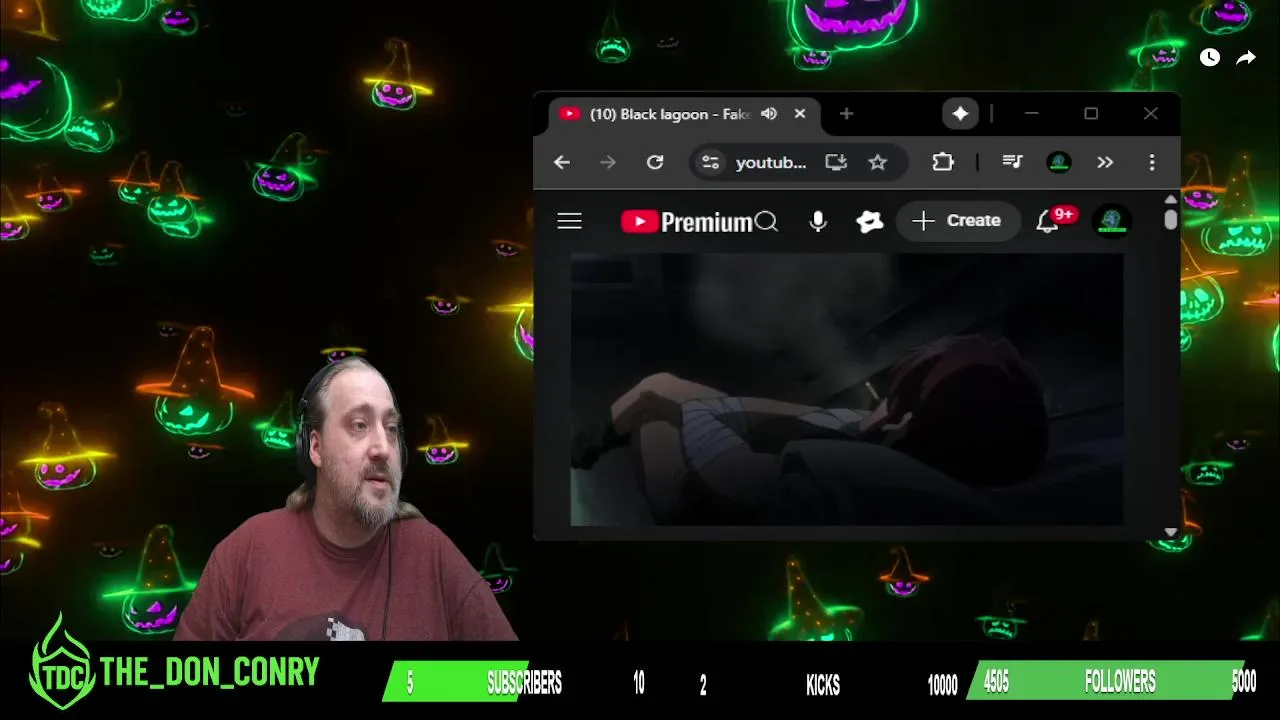Open the Extensions puzzle icon
Image resolution: width=1280 pixels, height=720 pixels.
(943, 162)
